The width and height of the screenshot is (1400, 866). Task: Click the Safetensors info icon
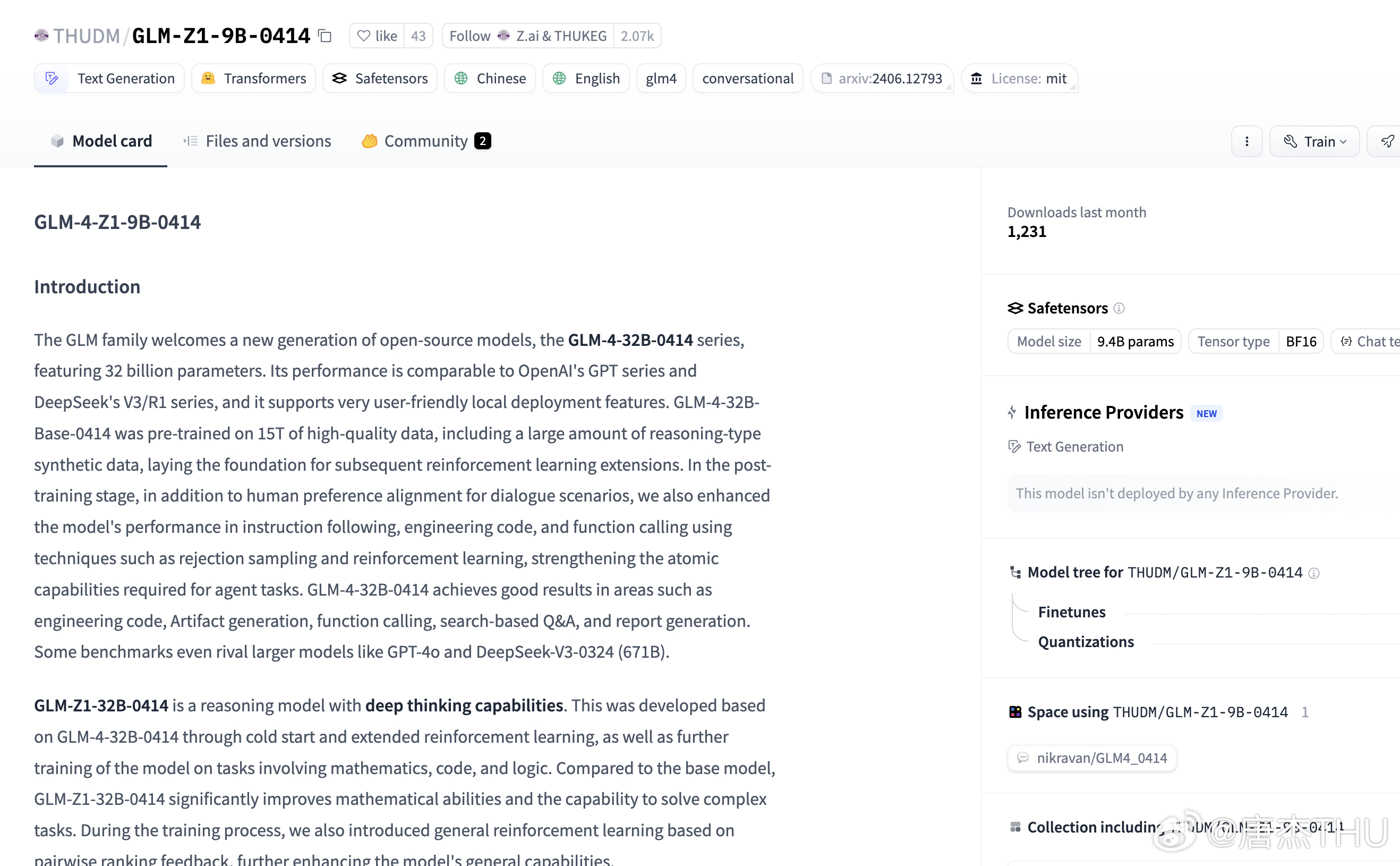coord(1119,308)
